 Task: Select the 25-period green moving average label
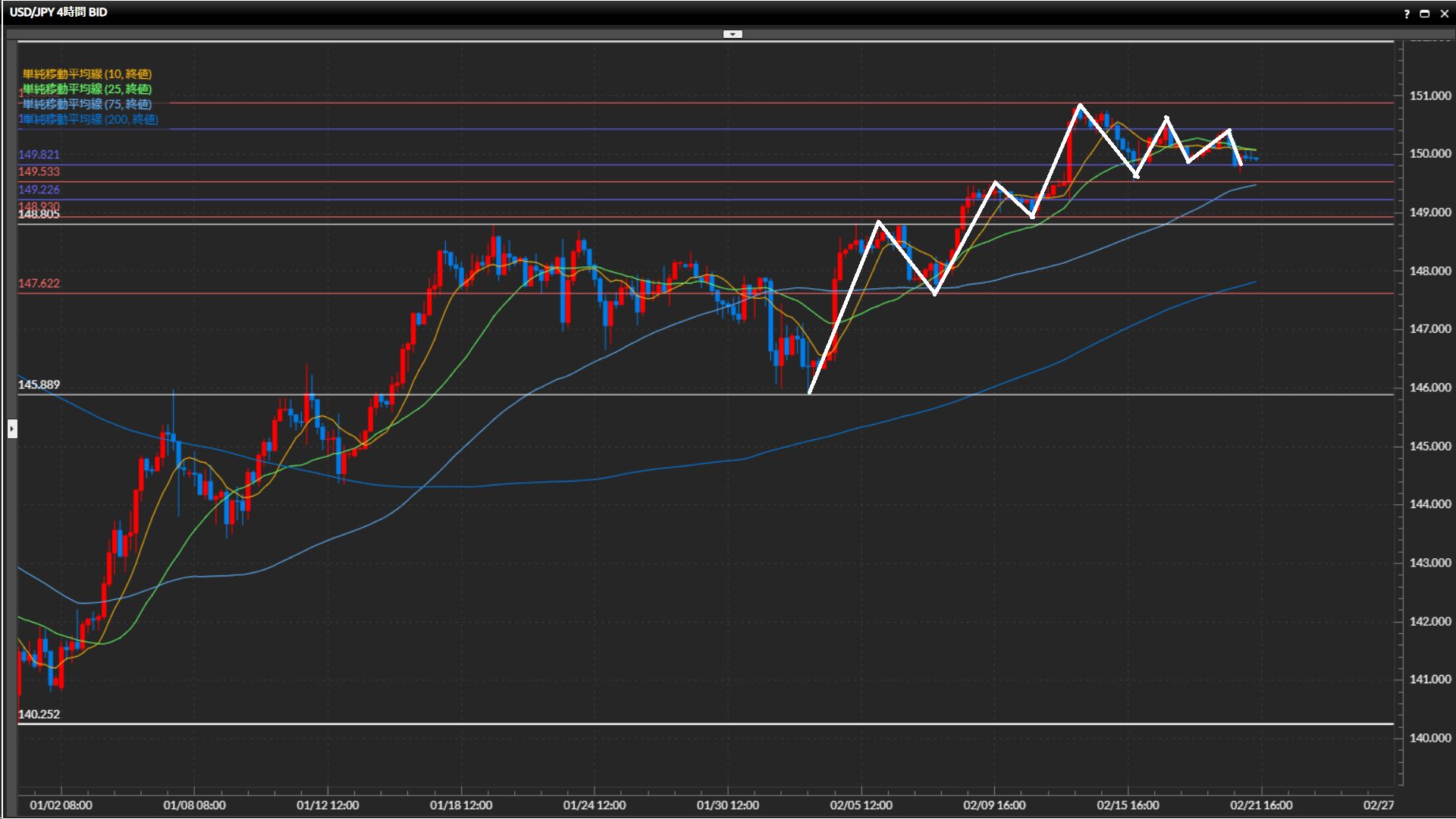86,89
